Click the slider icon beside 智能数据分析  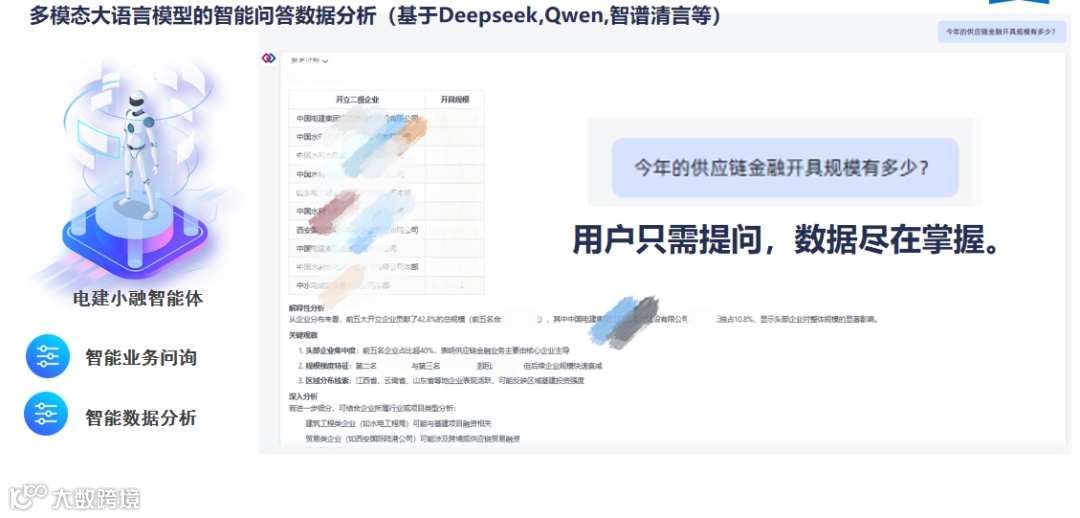tap(45, 414)
